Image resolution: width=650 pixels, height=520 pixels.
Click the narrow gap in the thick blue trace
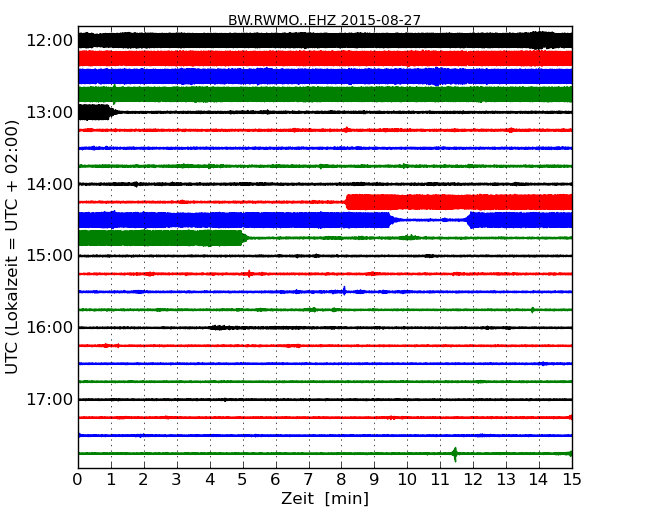point(430,220)
